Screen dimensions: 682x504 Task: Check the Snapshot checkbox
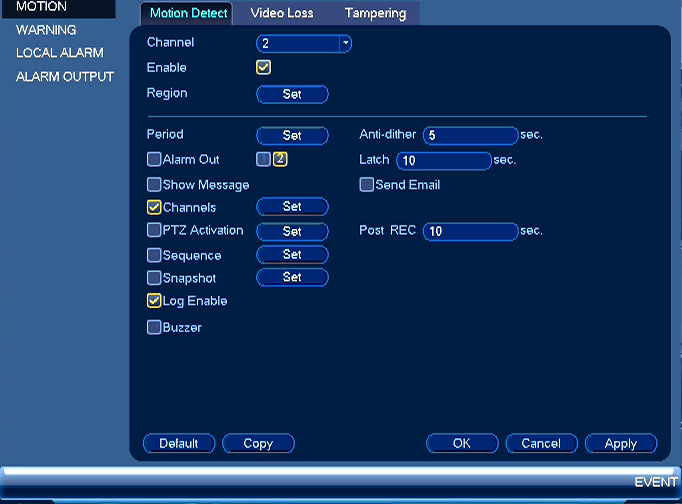tap(154, 277)
